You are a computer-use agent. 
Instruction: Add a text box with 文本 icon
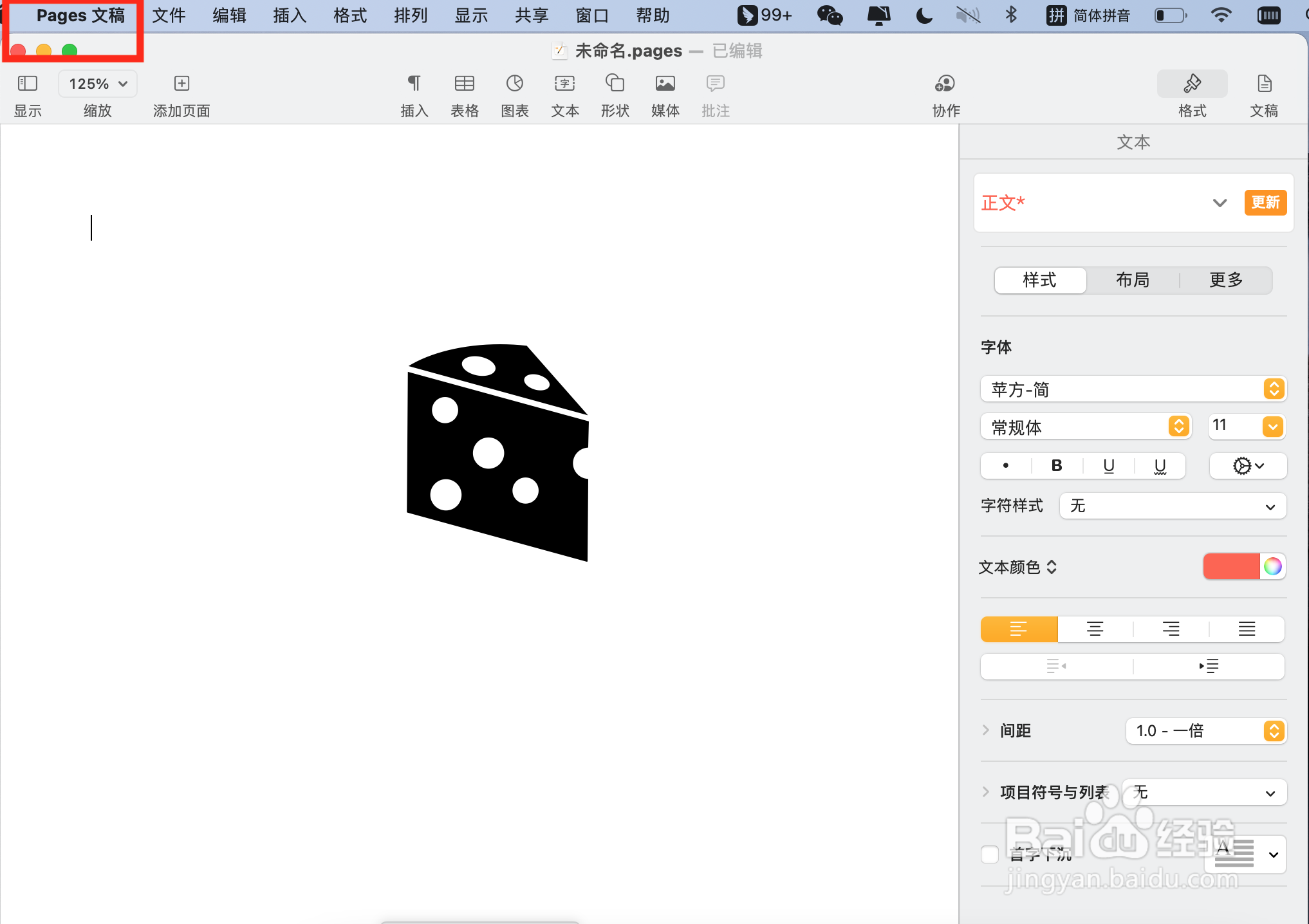click(x=564, y=84)
